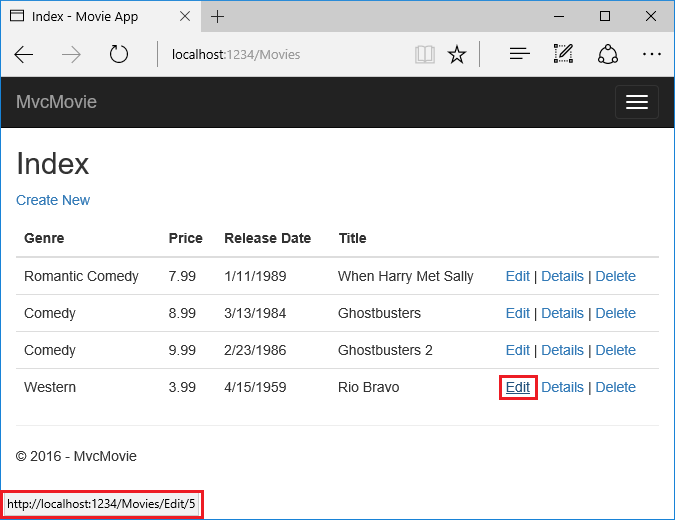Click the forward navigation arrow

pos(71,55)
